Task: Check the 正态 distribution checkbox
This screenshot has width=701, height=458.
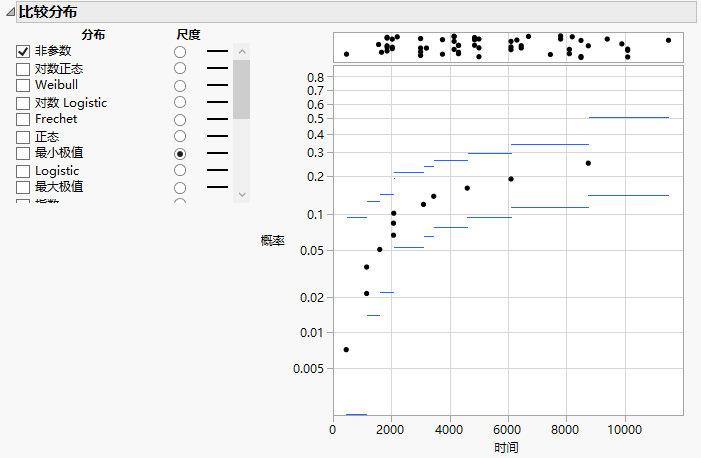Action: point(23,137)
